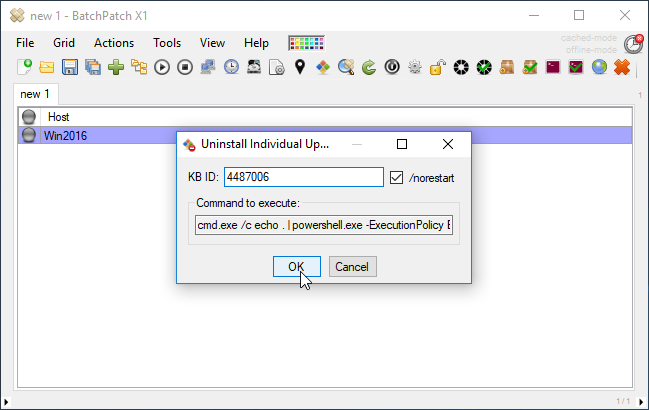Open the View menu
Image resolution: width=649 pixels, height=410 pixels.
coord(212,43)
